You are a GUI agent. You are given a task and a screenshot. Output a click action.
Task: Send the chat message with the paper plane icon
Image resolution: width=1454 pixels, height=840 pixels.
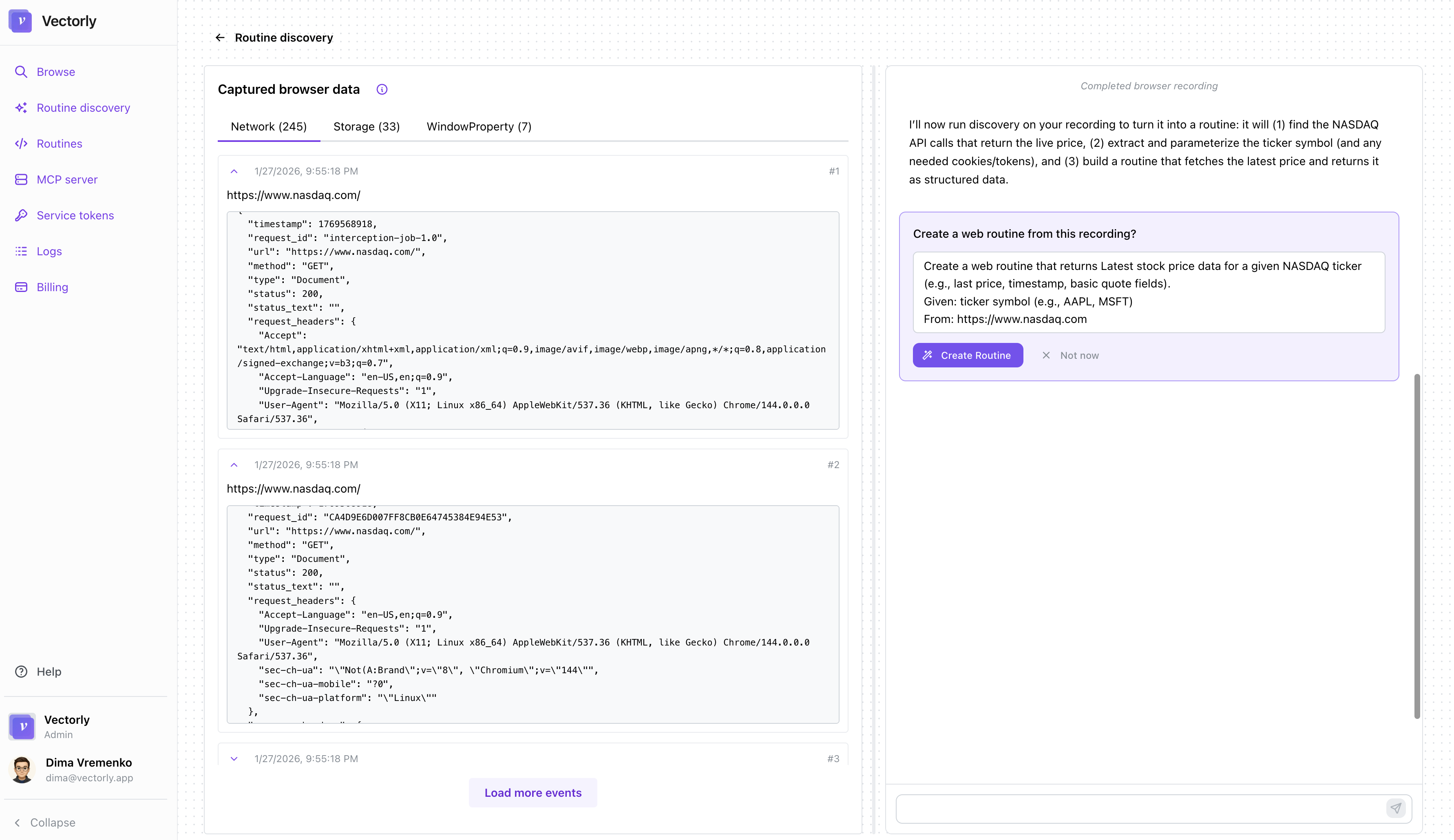tap(1396, 808)
